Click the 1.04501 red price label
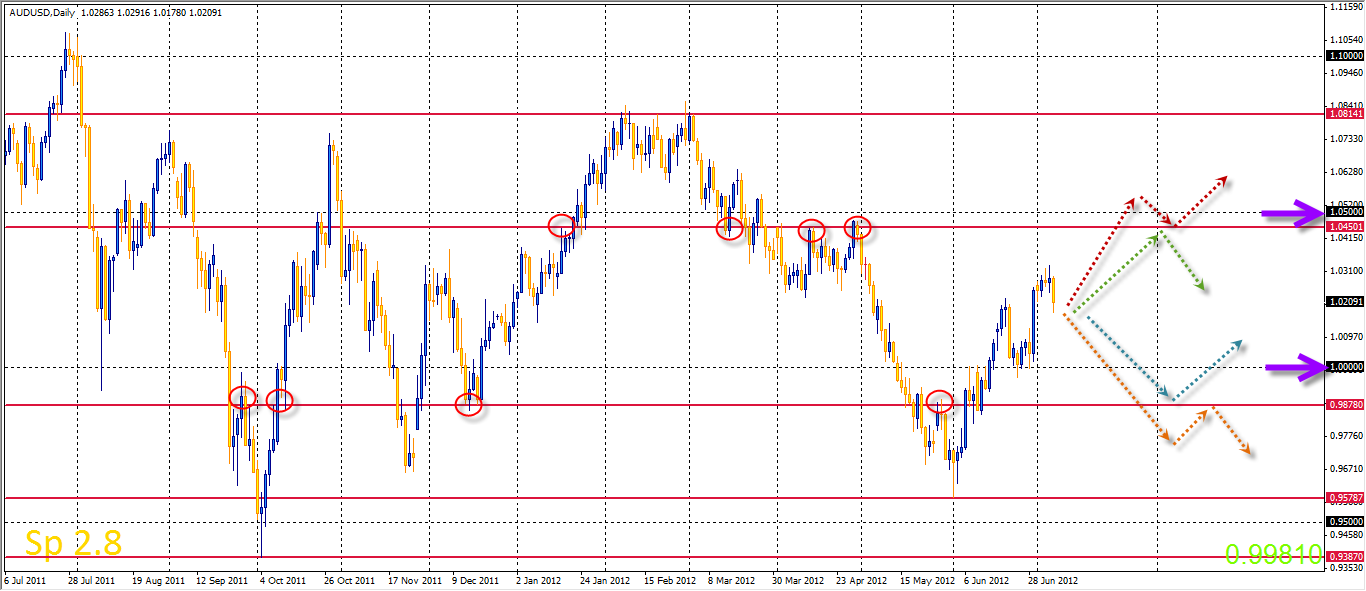Image resolution: width=1366 pixels, height=591 pixels. click(1344, 227)
